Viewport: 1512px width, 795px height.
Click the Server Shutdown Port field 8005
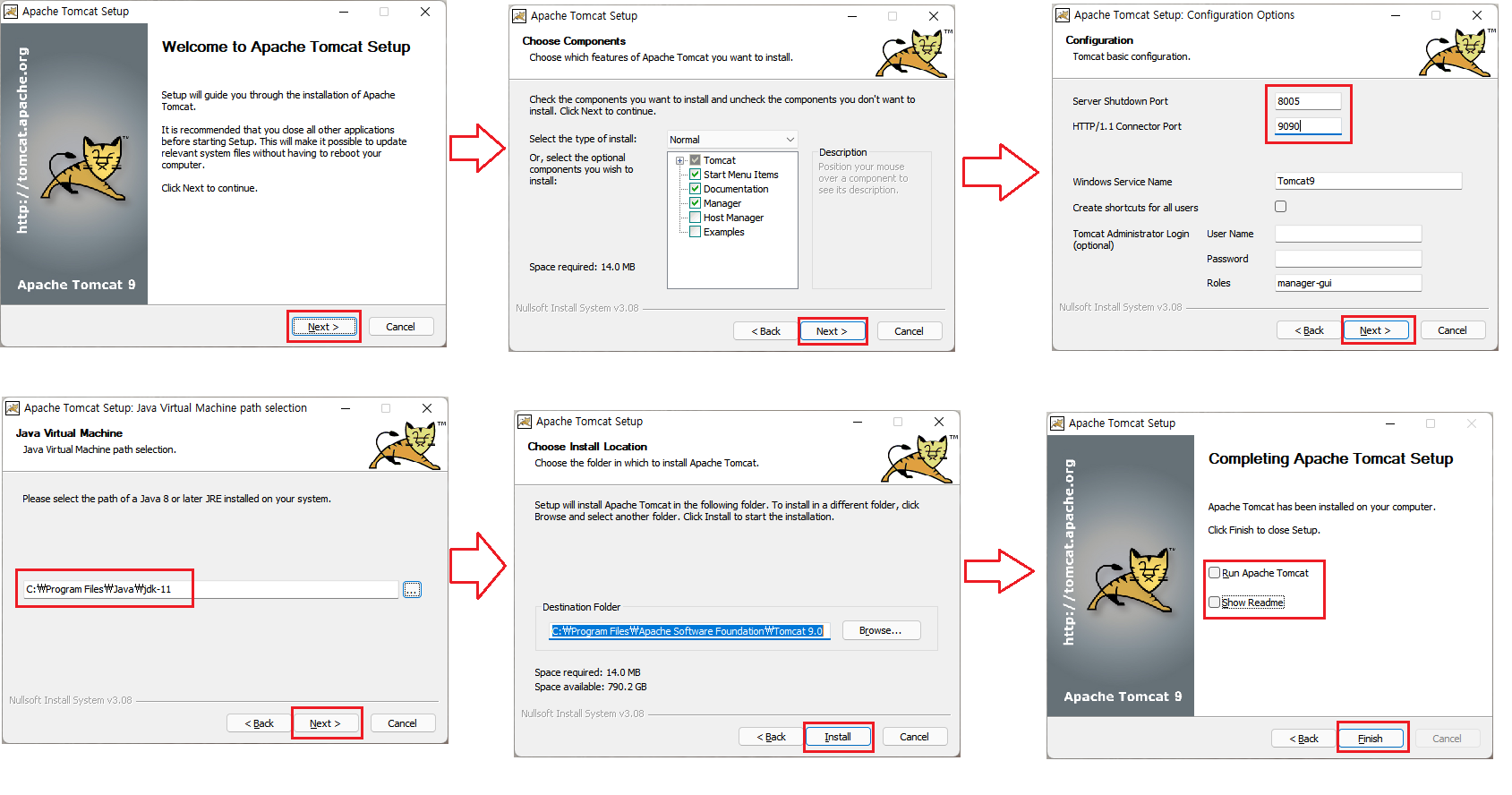pyautogui.click(x=1308, y=101)
